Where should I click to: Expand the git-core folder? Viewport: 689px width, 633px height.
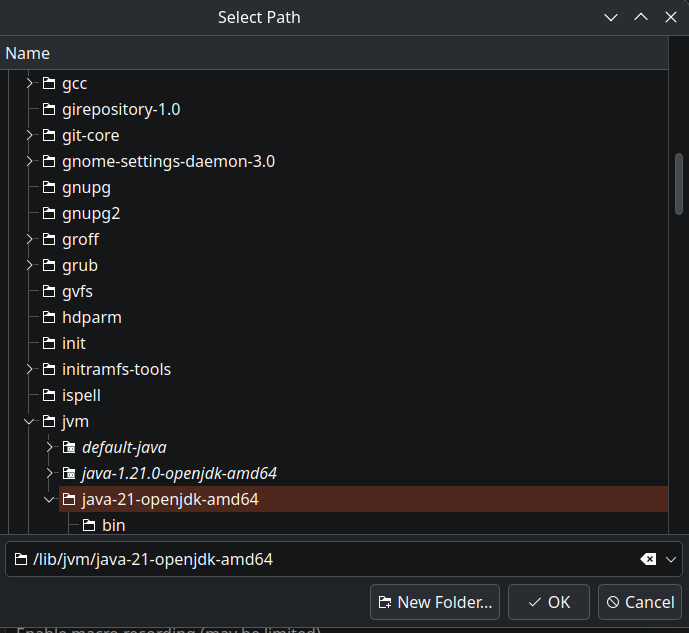30,135
